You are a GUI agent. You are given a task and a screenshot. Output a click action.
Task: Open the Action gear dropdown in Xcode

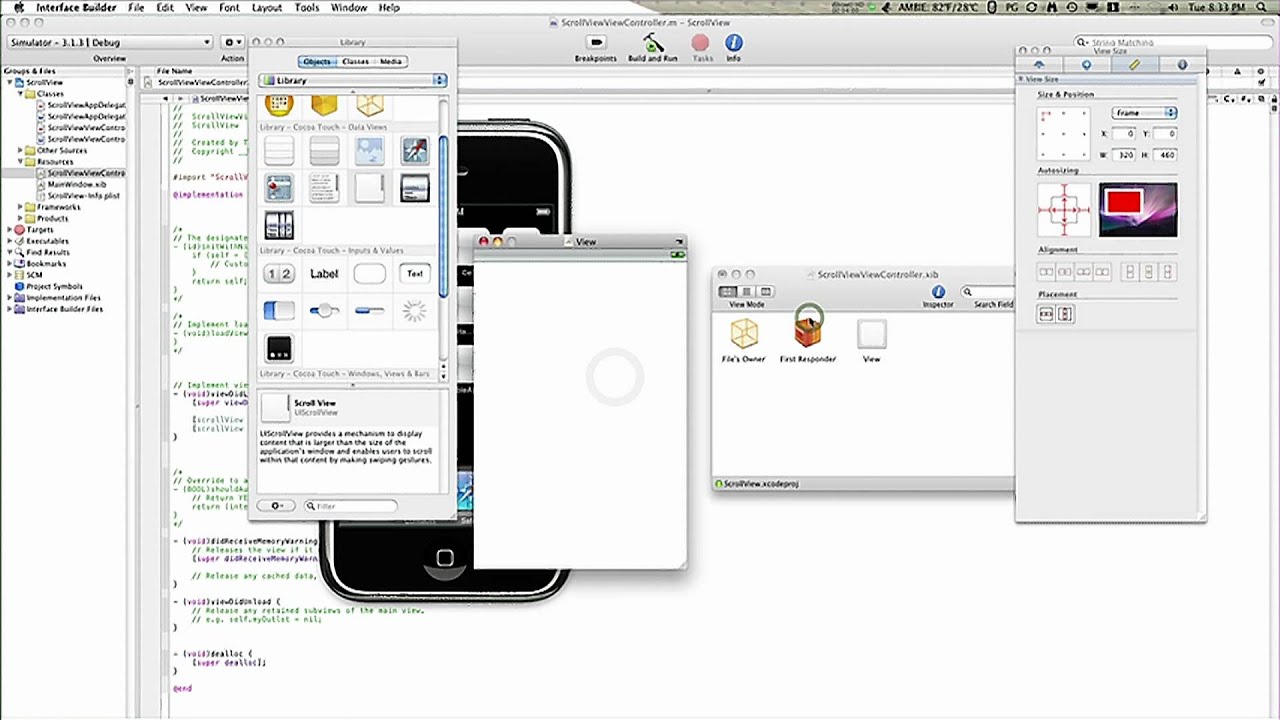(233, 43)
